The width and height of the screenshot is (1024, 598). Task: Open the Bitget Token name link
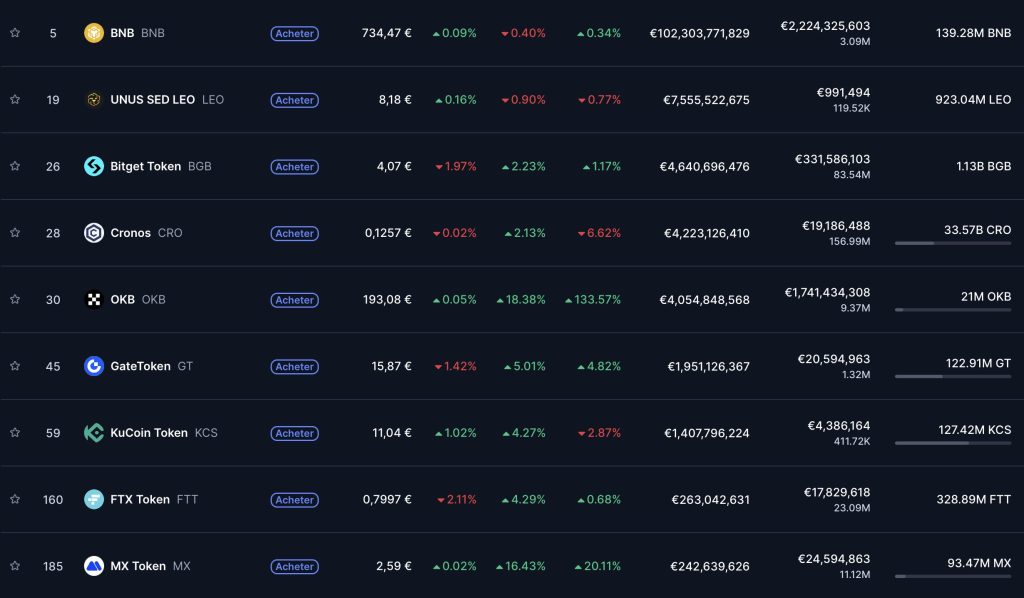(x=146, y=166)
